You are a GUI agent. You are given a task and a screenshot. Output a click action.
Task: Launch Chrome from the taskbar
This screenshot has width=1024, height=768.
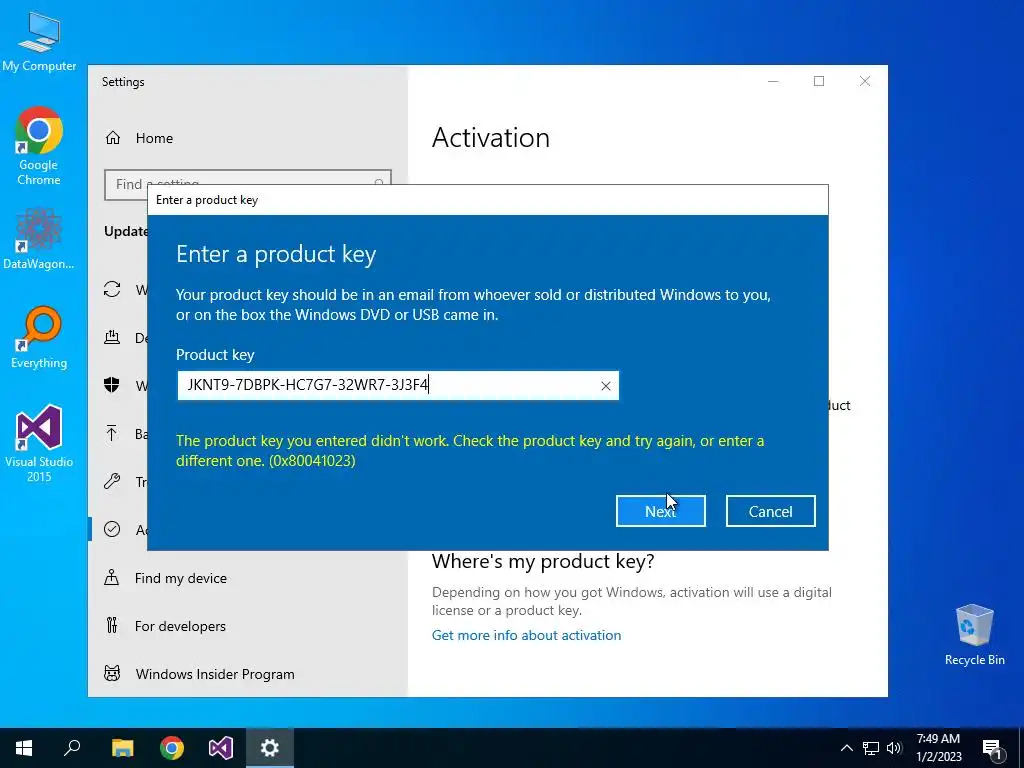point(172,748)
